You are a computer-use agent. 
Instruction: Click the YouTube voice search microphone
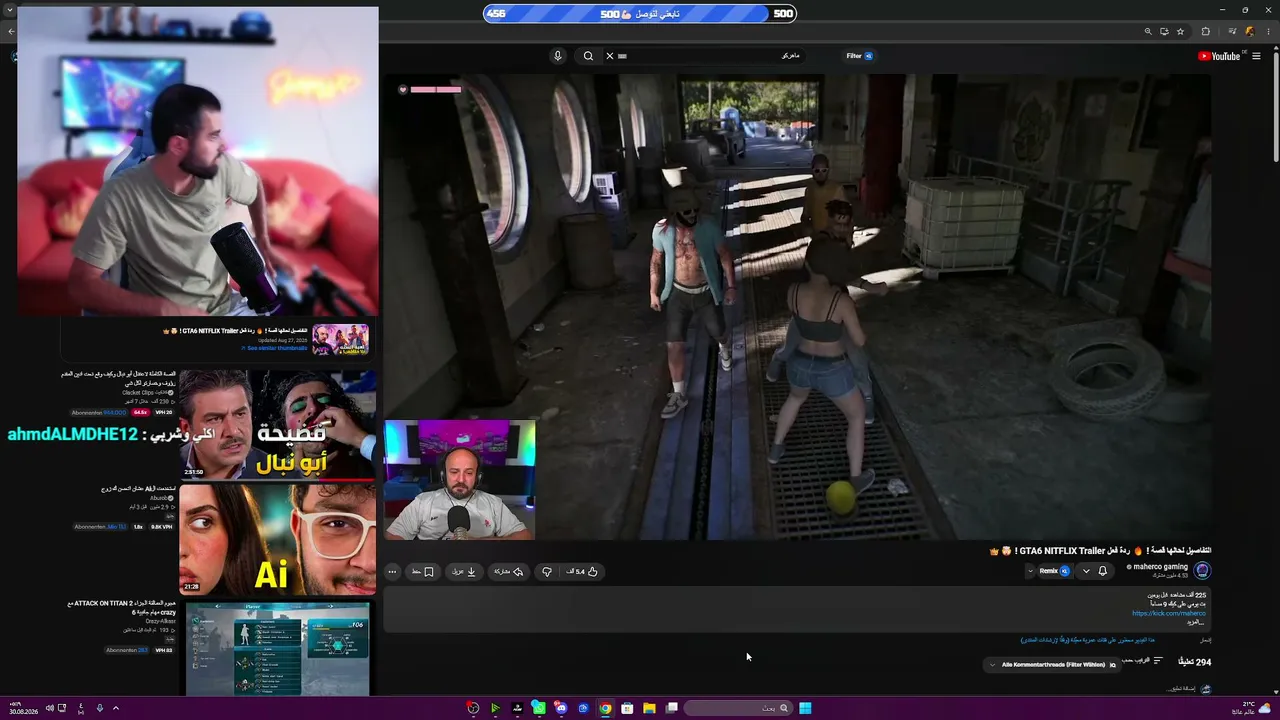(558, 56)
